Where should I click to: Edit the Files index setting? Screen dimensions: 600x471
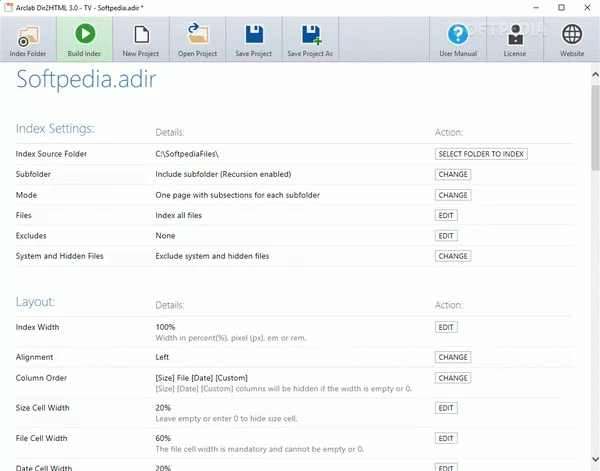446,215
